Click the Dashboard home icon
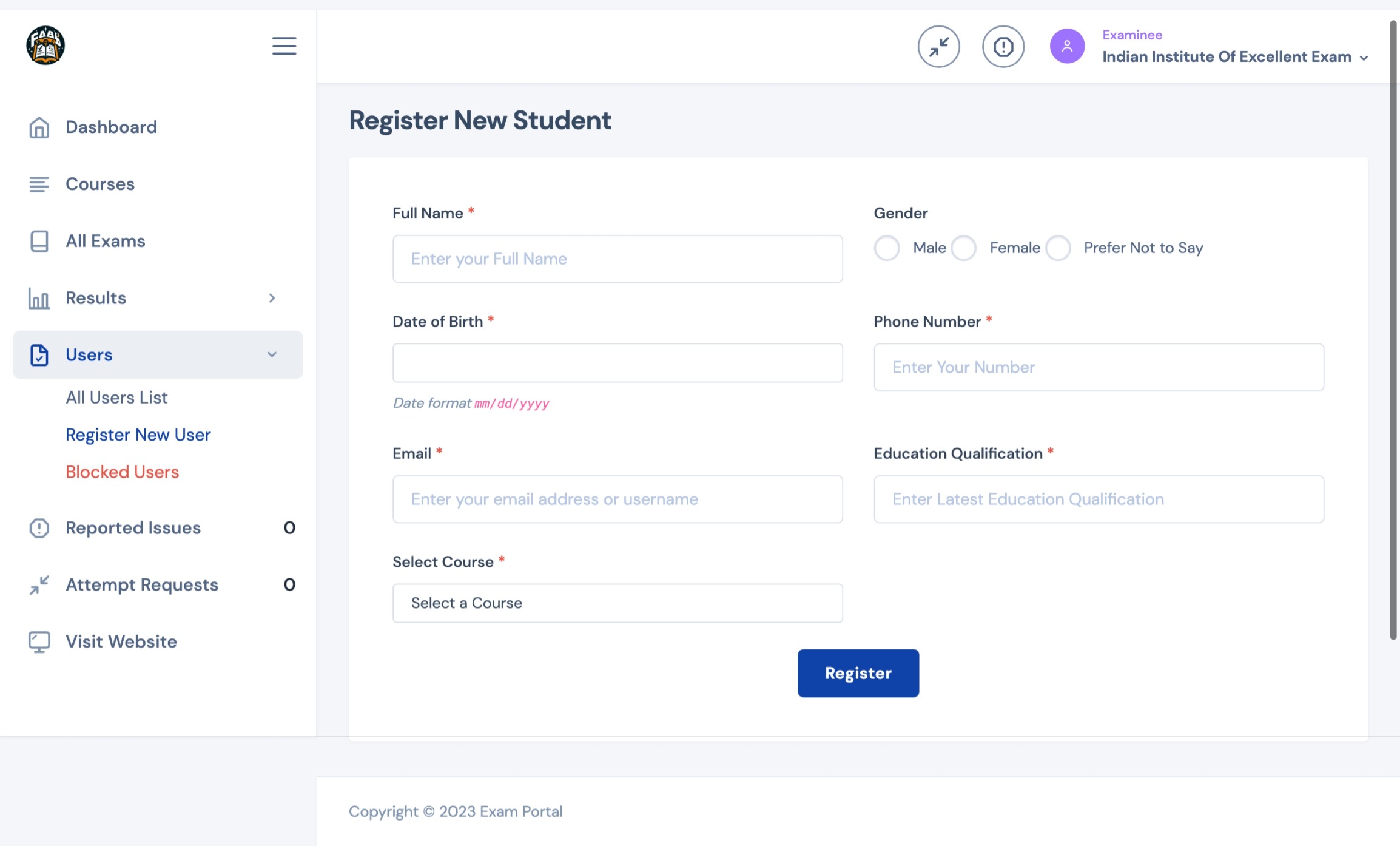 click(39, 127)
